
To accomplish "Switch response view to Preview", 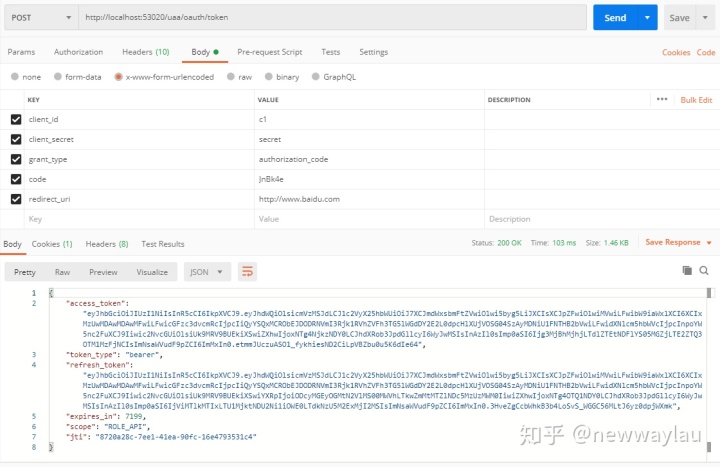I will click(103, 272).
